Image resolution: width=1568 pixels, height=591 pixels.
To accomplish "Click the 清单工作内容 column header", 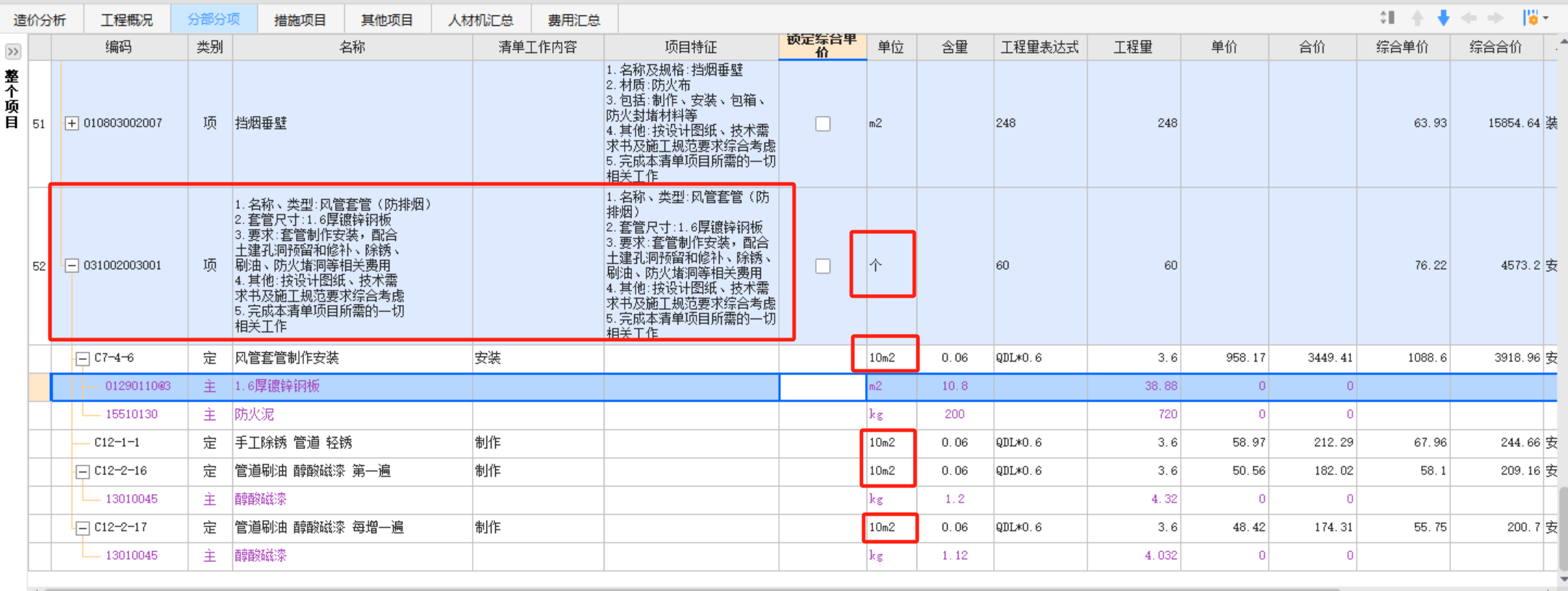I will tap(538, 47).
